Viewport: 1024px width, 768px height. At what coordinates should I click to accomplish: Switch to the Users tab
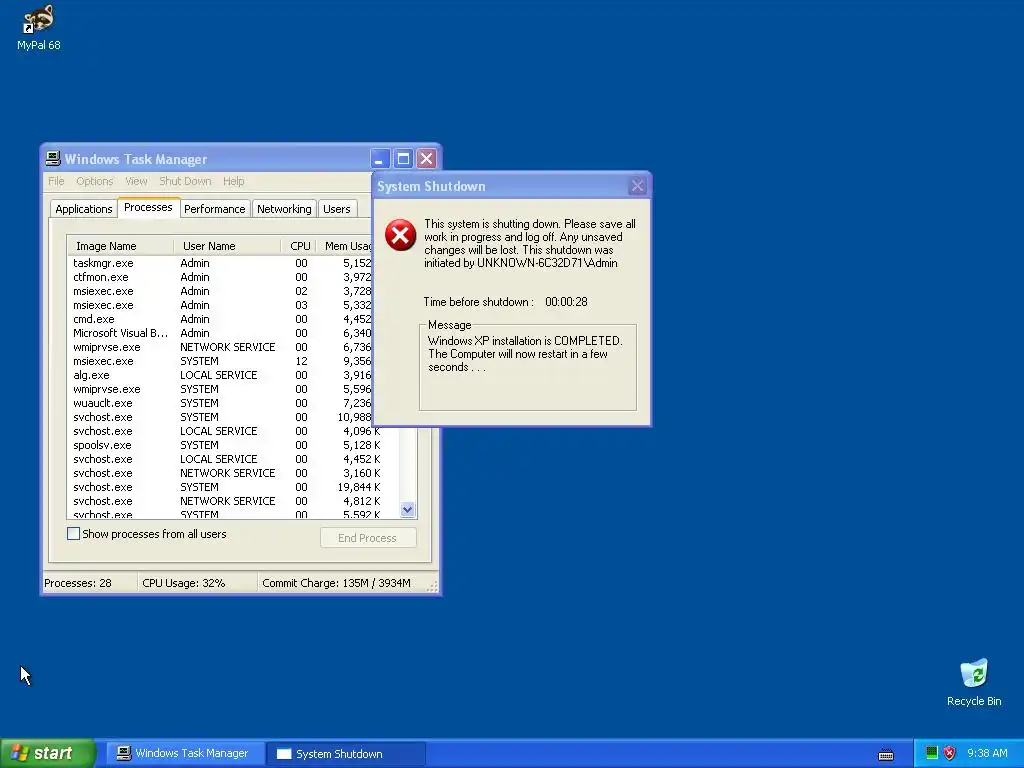click(x=337, y=209)
